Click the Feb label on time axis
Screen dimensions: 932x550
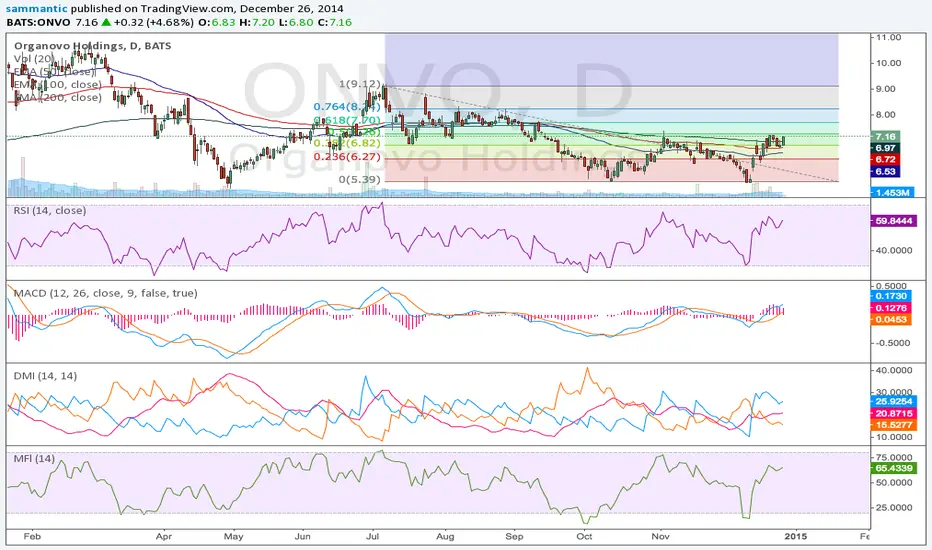pos(32,536)
